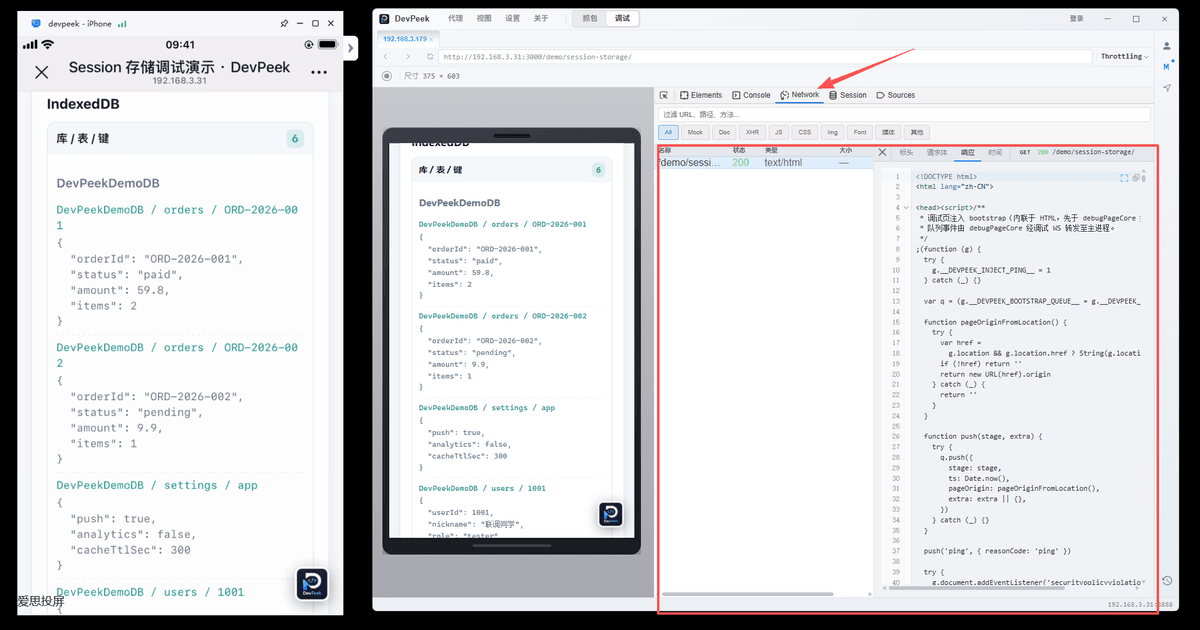
Task: Select the Network panel tab
Action: pyautogui.click(x=800, y=95)
